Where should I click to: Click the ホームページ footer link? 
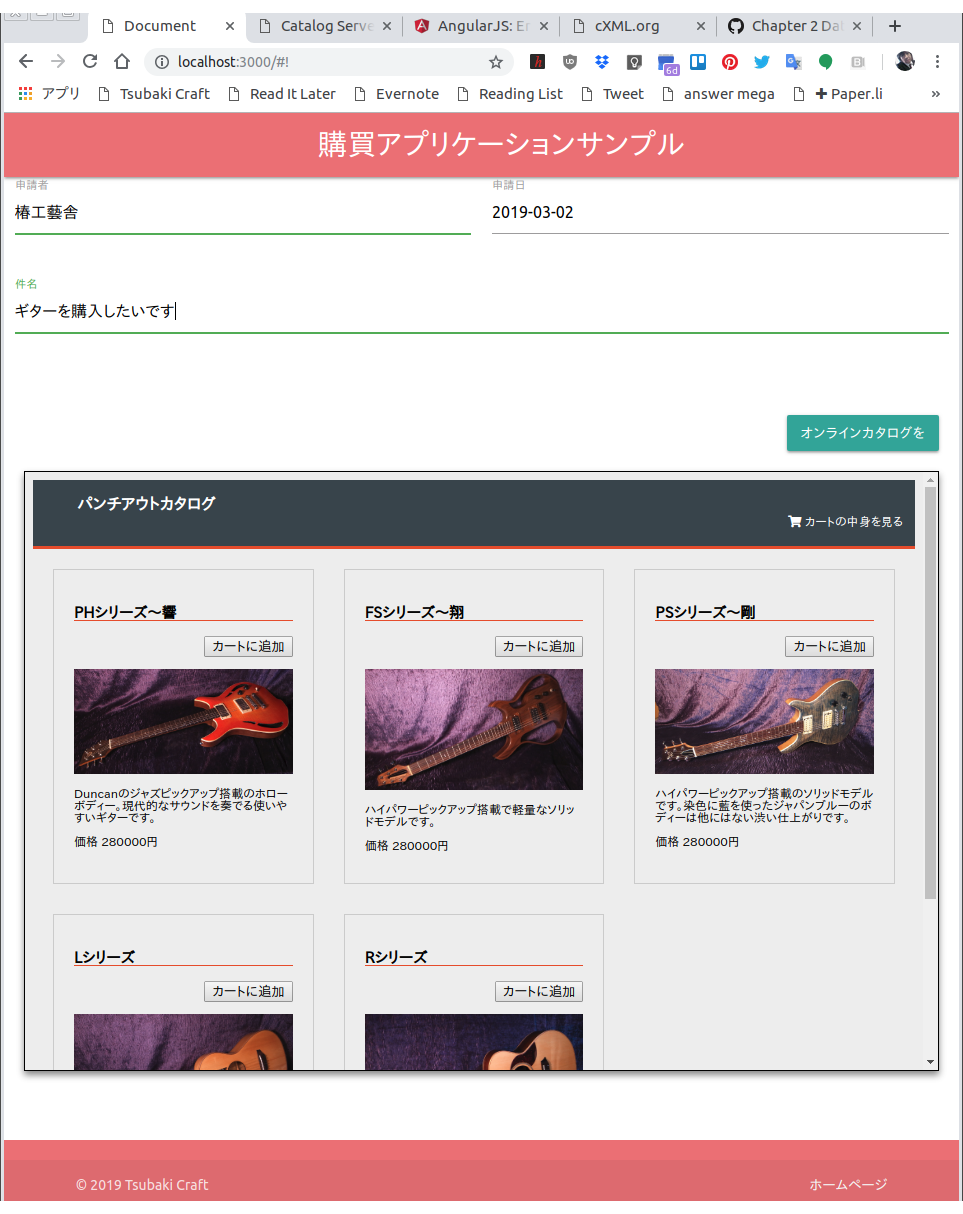tap(847, 1183)
